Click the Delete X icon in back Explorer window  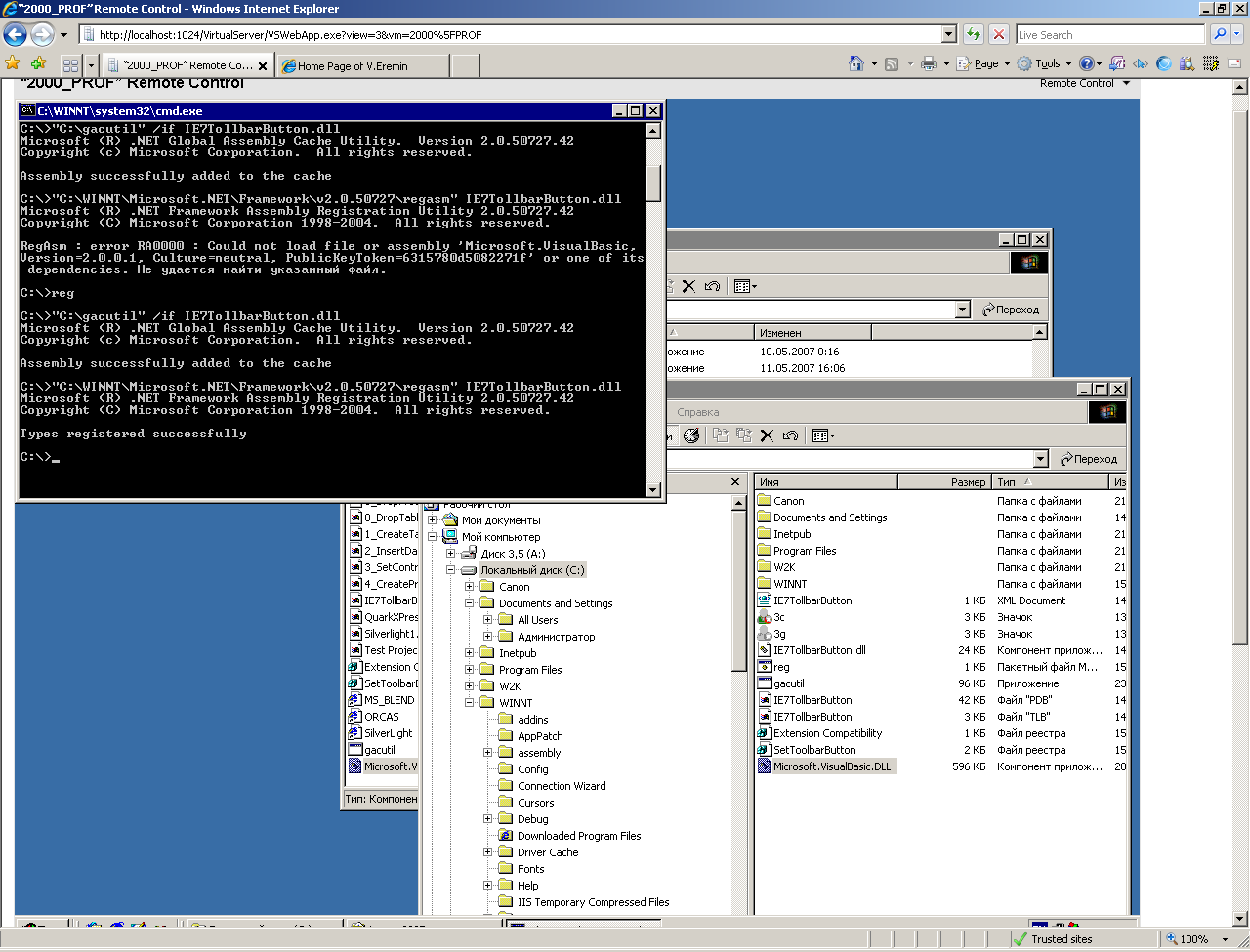(x=688, y=286)
